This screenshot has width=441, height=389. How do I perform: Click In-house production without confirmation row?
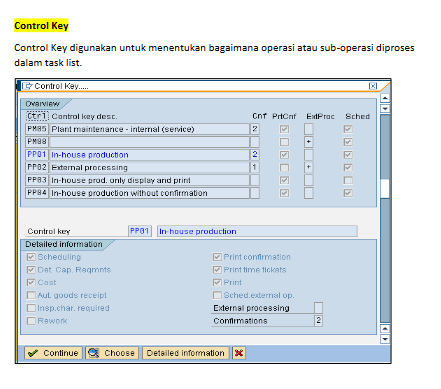[x=149, y=193]
